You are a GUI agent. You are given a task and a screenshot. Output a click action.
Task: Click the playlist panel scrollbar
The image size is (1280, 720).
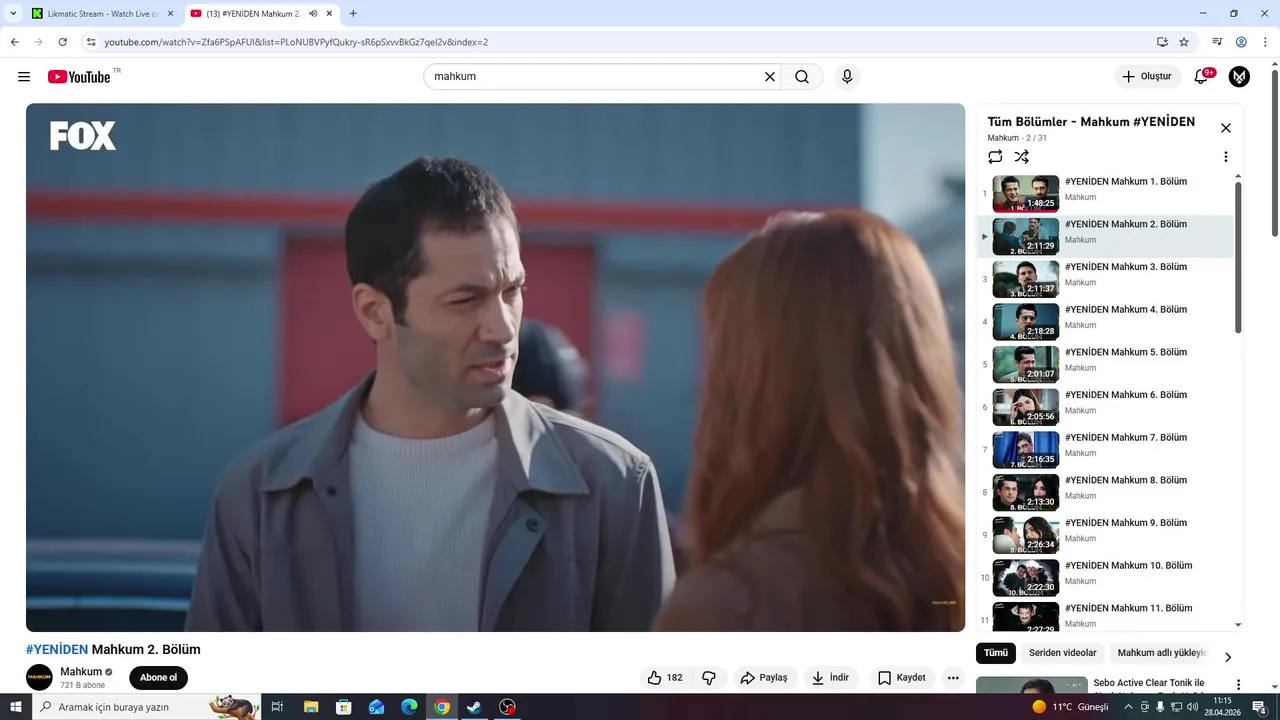point(1238,258)
